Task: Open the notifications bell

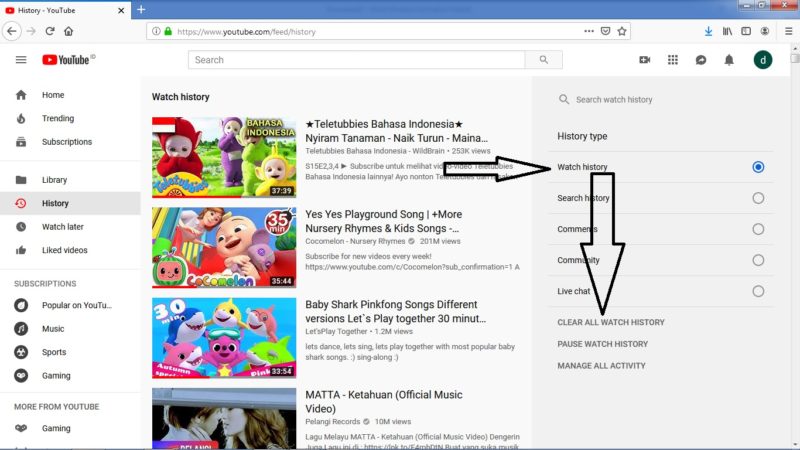Action: pos(729,60)
